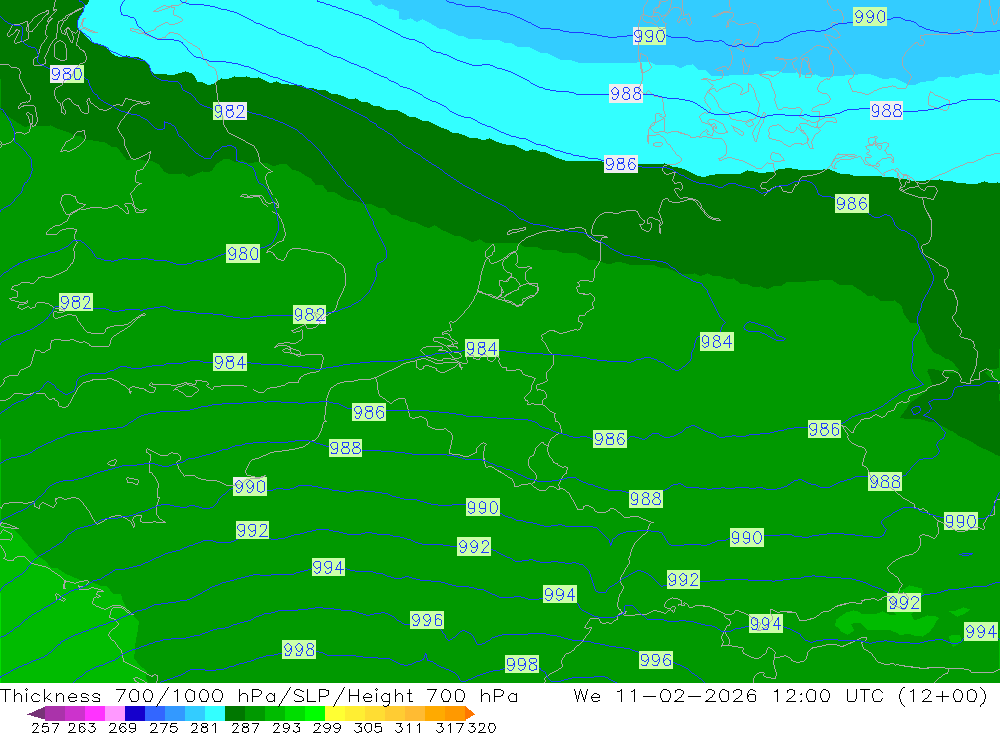Click the legend value 320
Viewport: 1000px width, 733px height.
pos(482,727)
